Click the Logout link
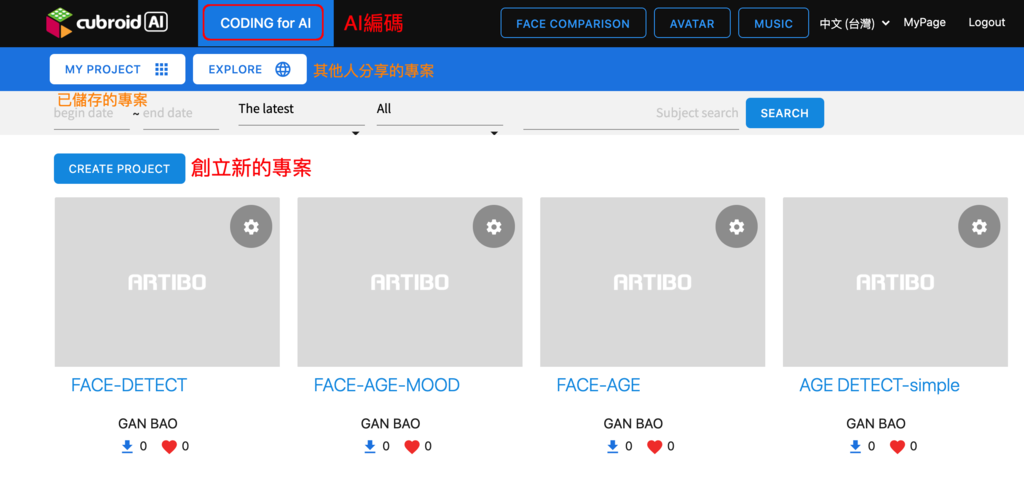The height and width of the screenshot is (484, 1024). click(987, 23)
